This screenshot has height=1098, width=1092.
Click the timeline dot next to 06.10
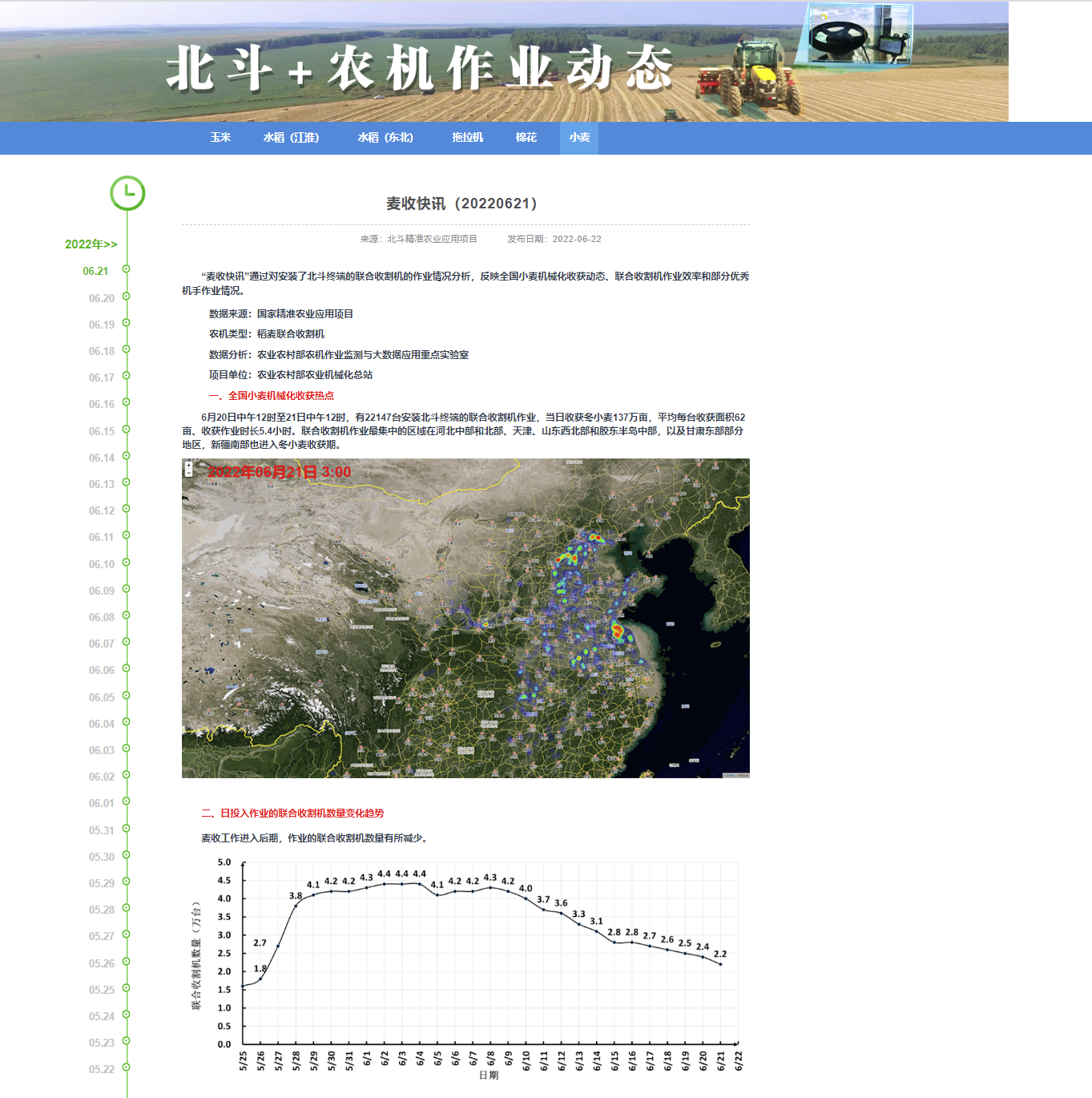point(126,563)
